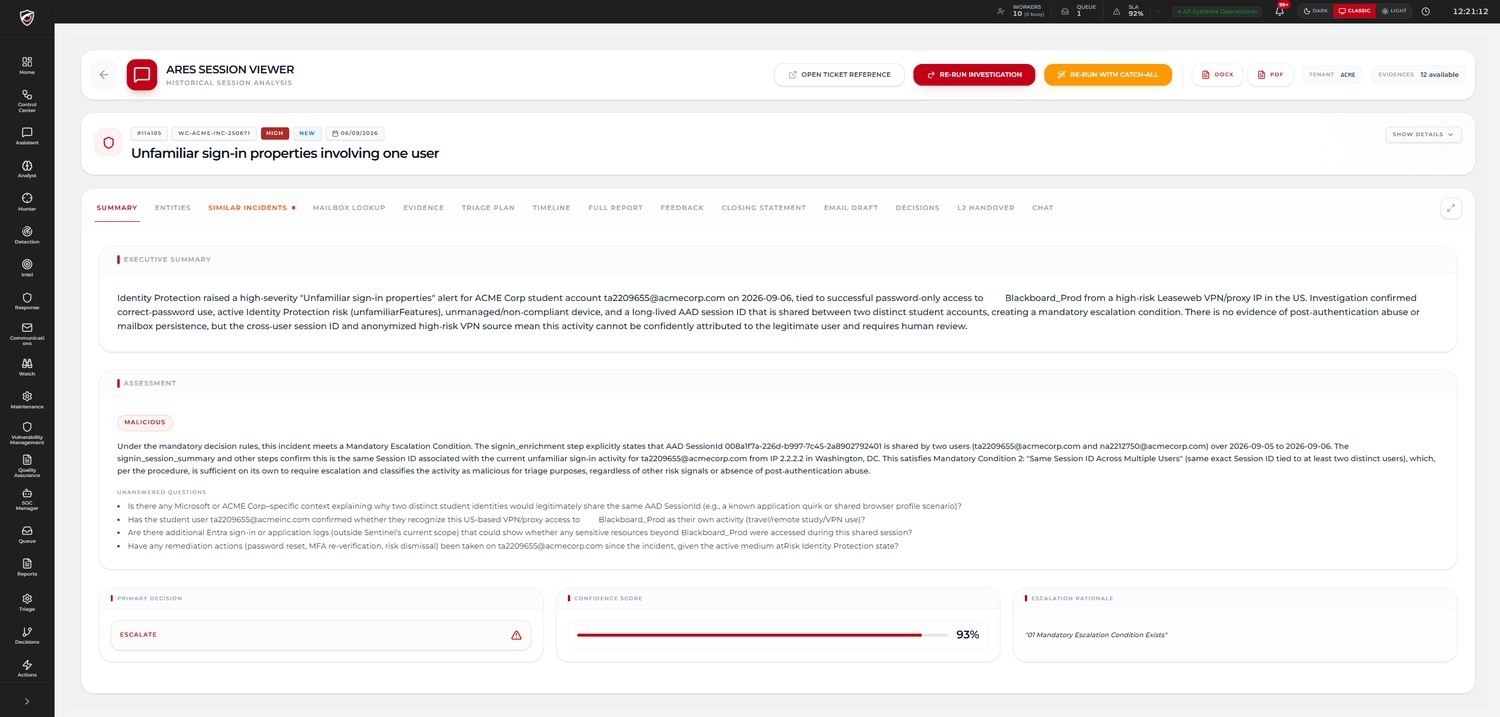Image resolution: width=1500 pixels, height=717 pixels.
Task: Switch to the Email Draft tab
Action: click(851, 208)
